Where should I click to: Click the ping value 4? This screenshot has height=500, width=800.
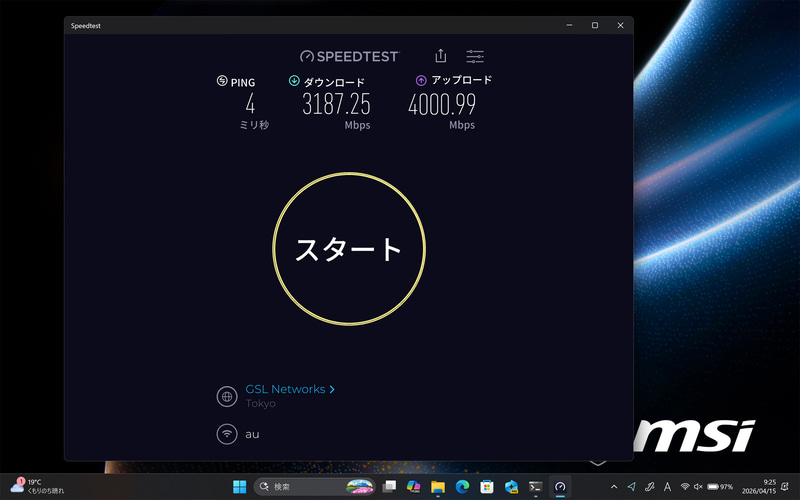[250, 104]
